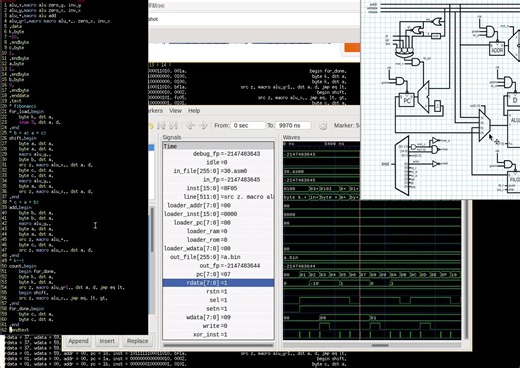Click the Insert button
Image resolution: width=520 pixels, height=368 pixels.
[x=107, y=341]
